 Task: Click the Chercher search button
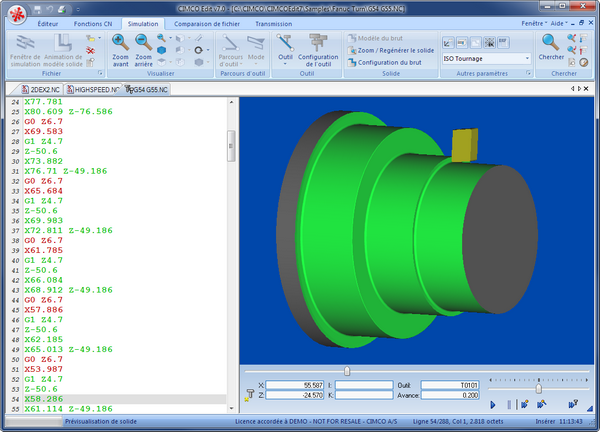click(x=551, y=47)
